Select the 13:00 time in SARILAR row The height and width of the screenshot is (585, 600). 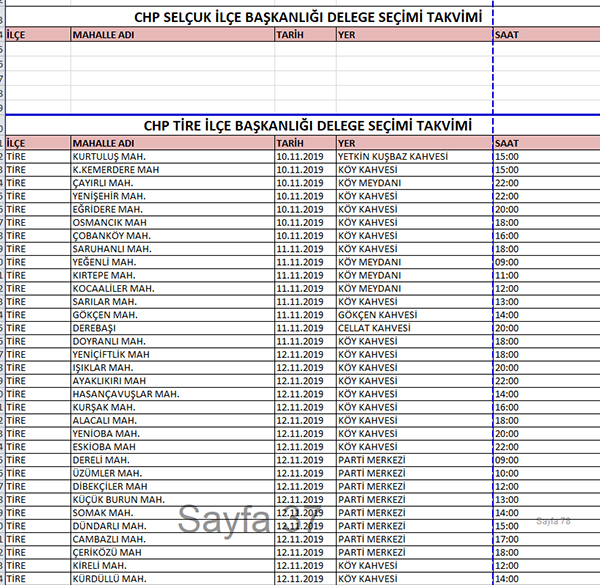(x=546, y=302)
